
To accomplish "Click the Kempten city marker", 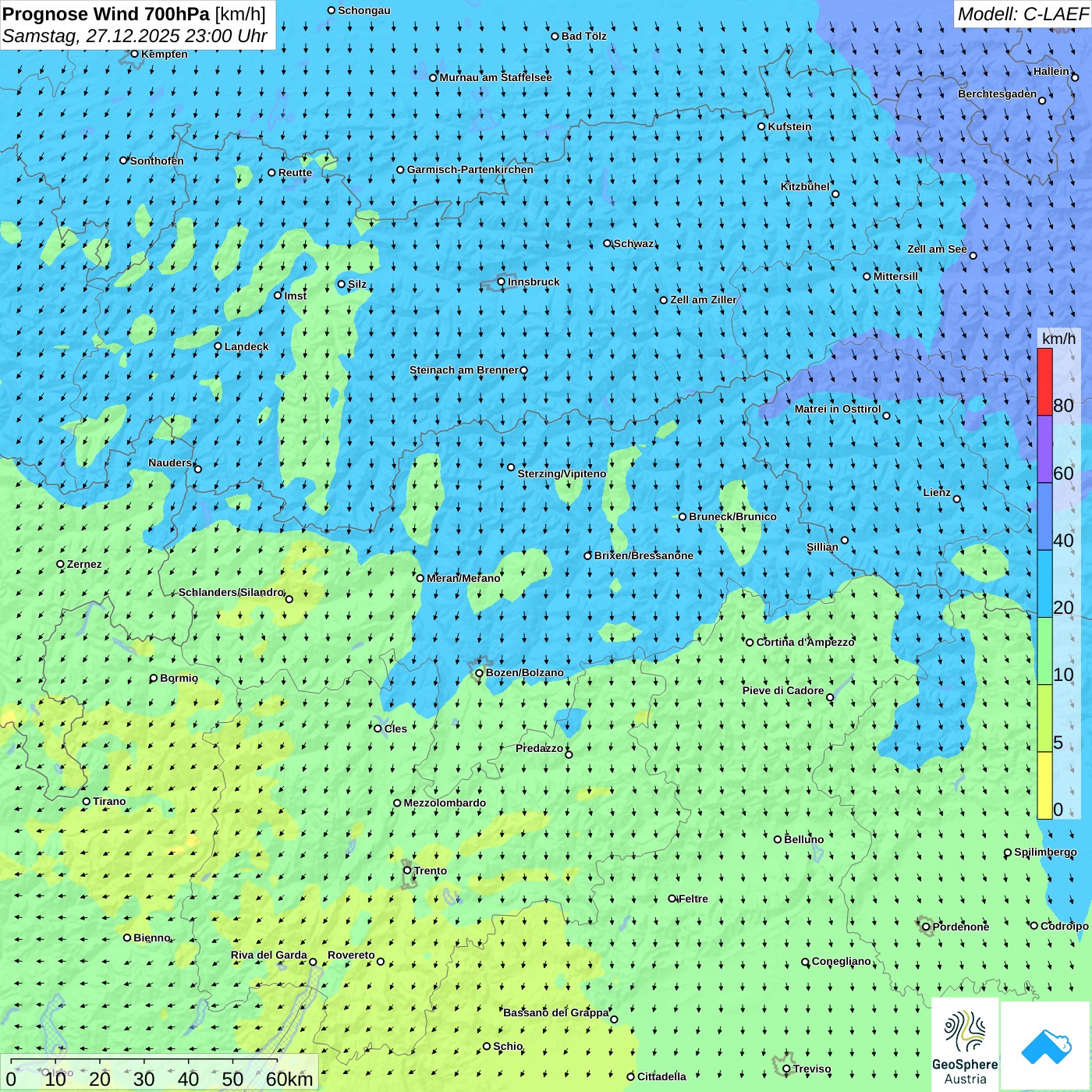I will coord(135,54).
